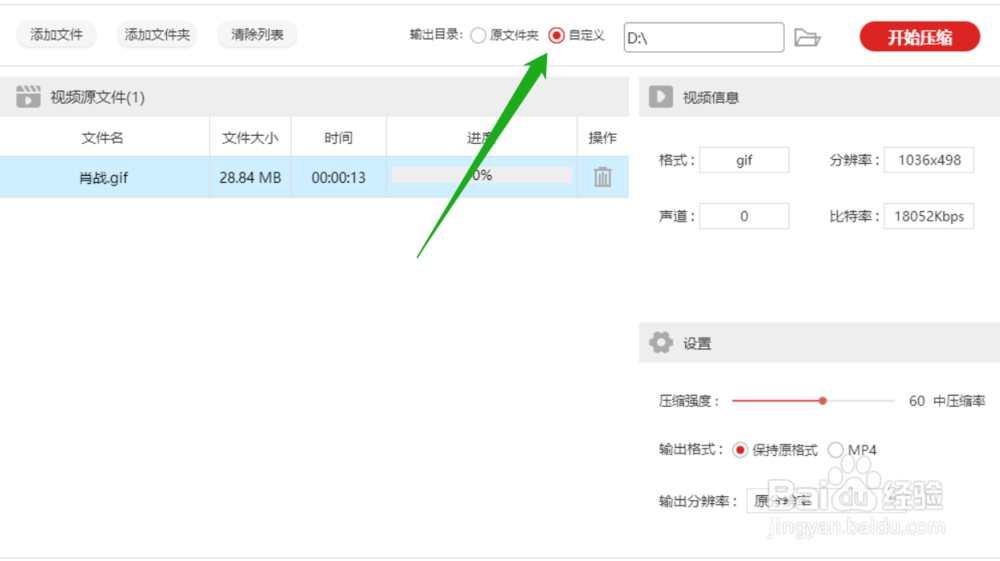Select the 肖战.gif file name cell
Image resolution: width=1000 pixels, height=561 pixels.
tap(104, 177)
